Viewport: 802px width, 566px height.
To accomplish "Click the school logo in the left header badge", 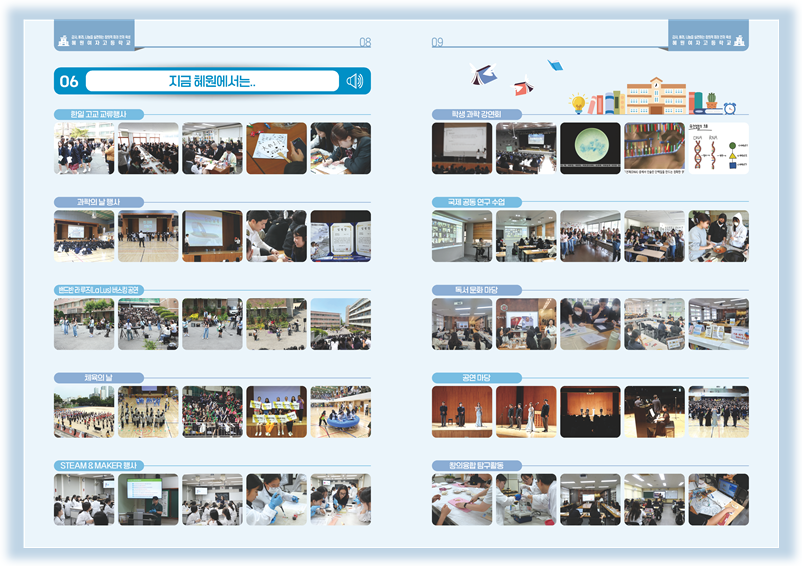I will pyautogui.click(x=64, y=41).
